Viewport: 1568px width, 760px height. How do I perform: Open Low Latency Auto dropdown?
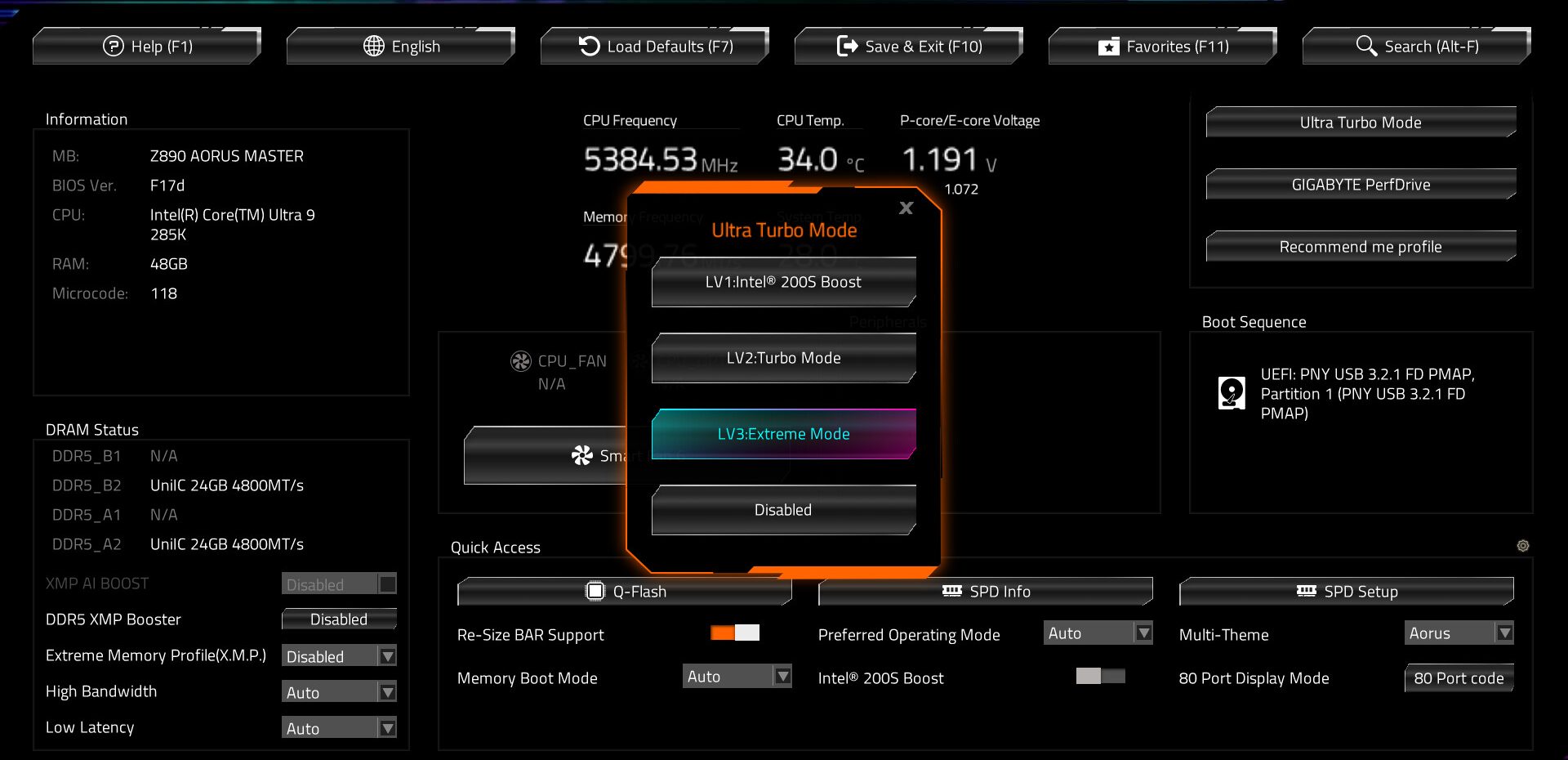pyautogui.click(x=339, y=727)
